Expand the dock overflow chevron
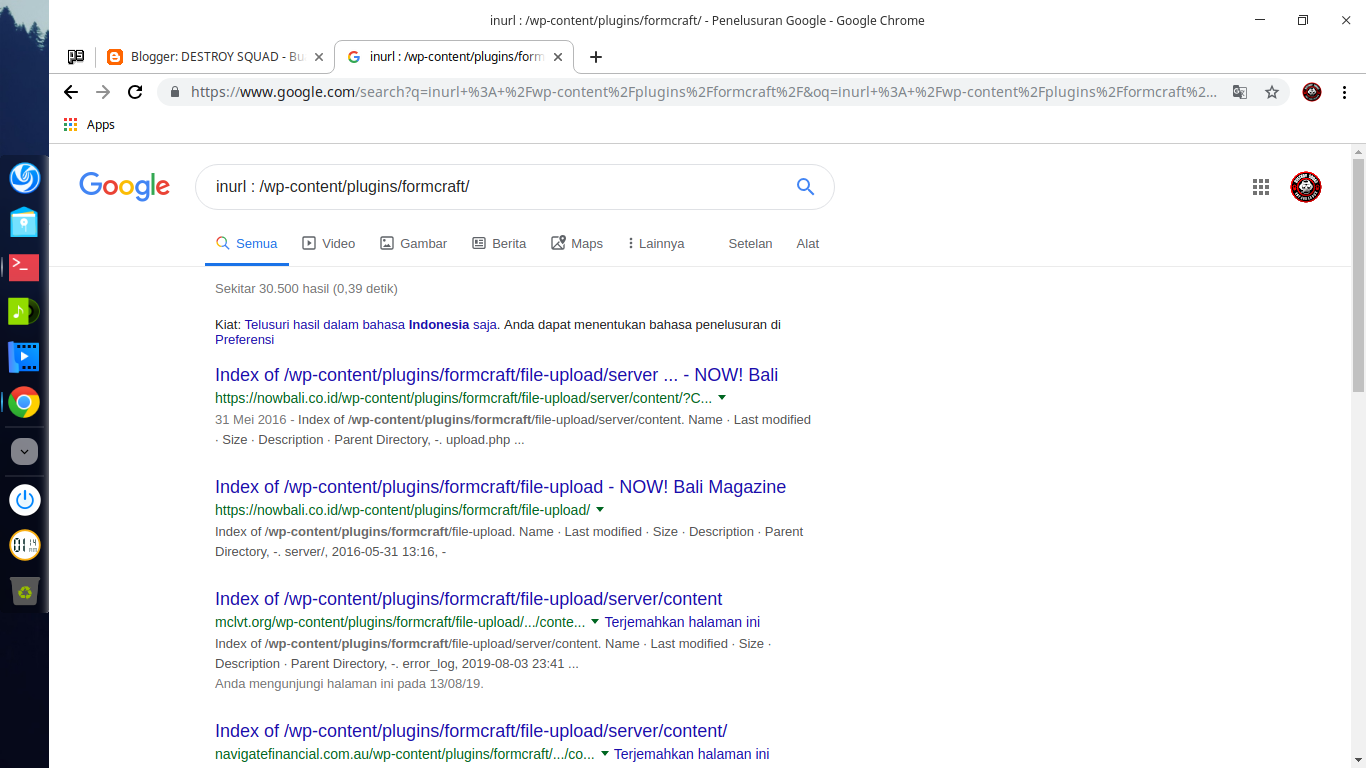Screen dimensions: 1366x768 point(24,451)
